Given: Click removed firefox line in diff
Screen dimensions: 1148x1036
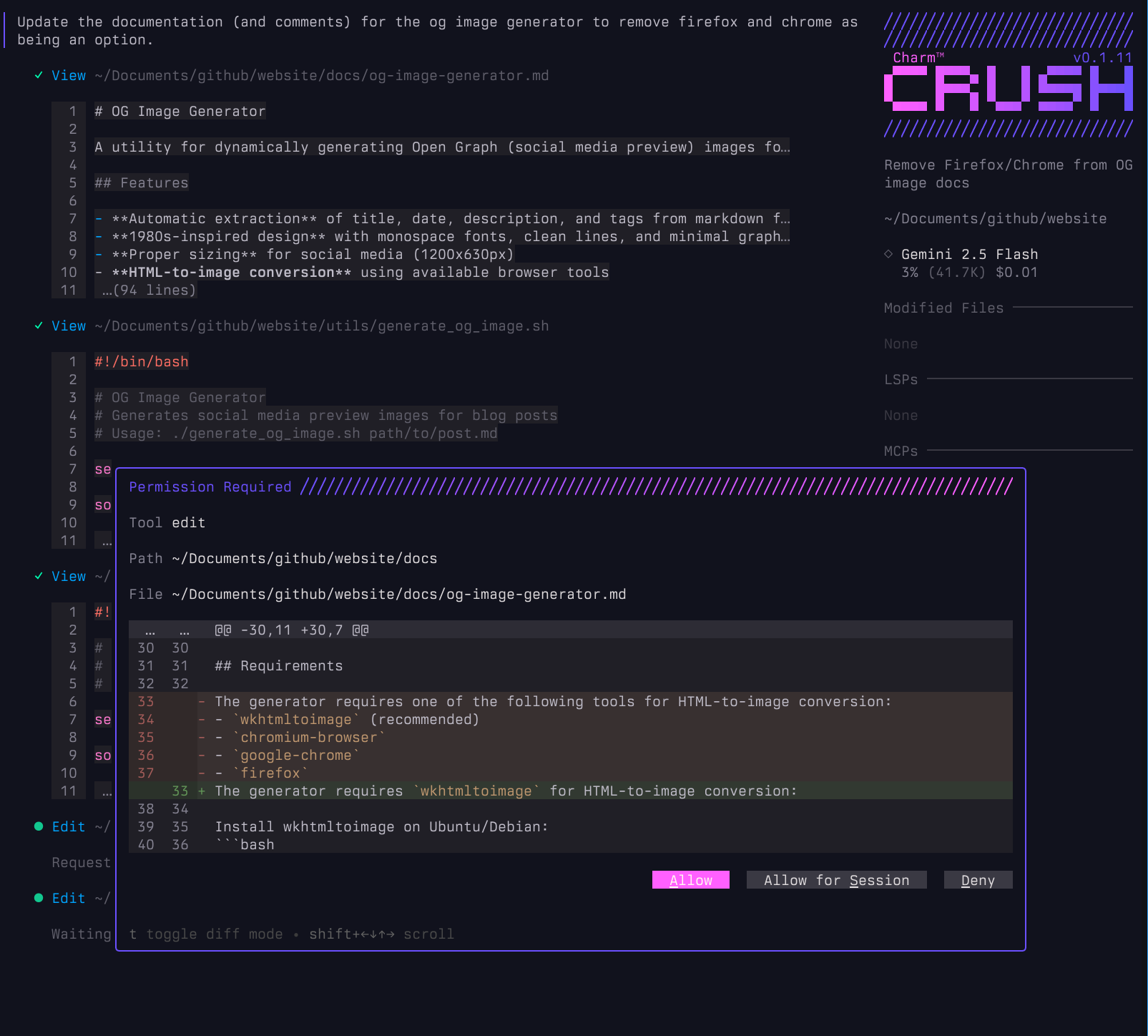Looking at the screenshot, I should point(270,773).
